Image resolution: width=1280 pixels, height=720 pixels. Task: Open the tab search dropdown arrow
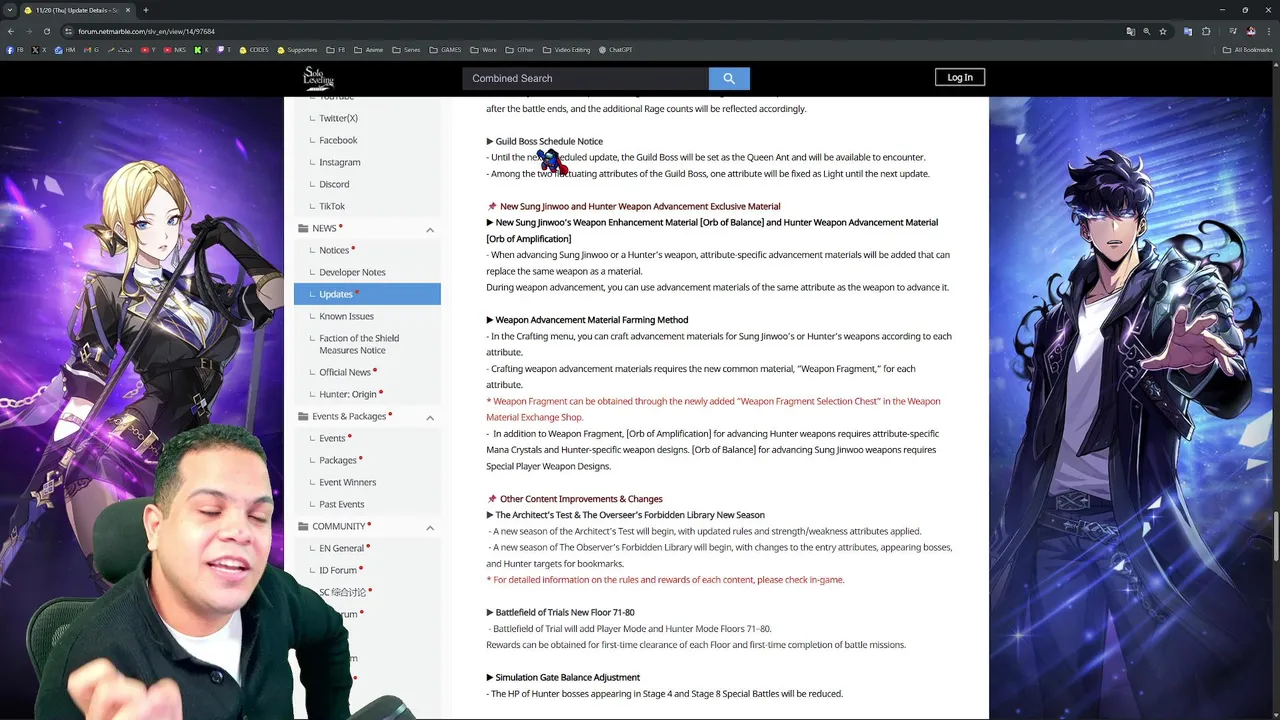point(10,10)
